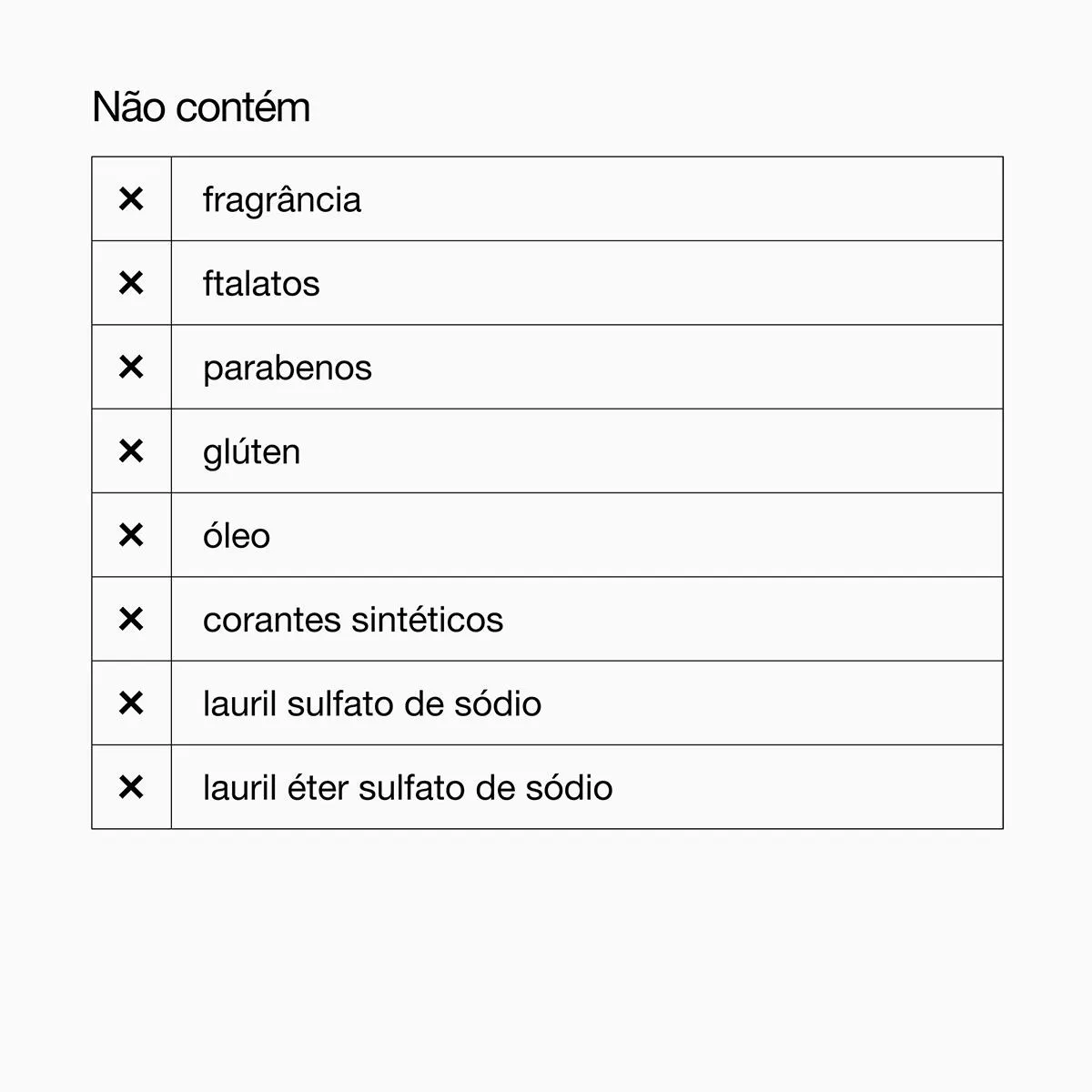Click the X icon beside glúten
Viewport: 1092px width, 1092px height.
131,450
